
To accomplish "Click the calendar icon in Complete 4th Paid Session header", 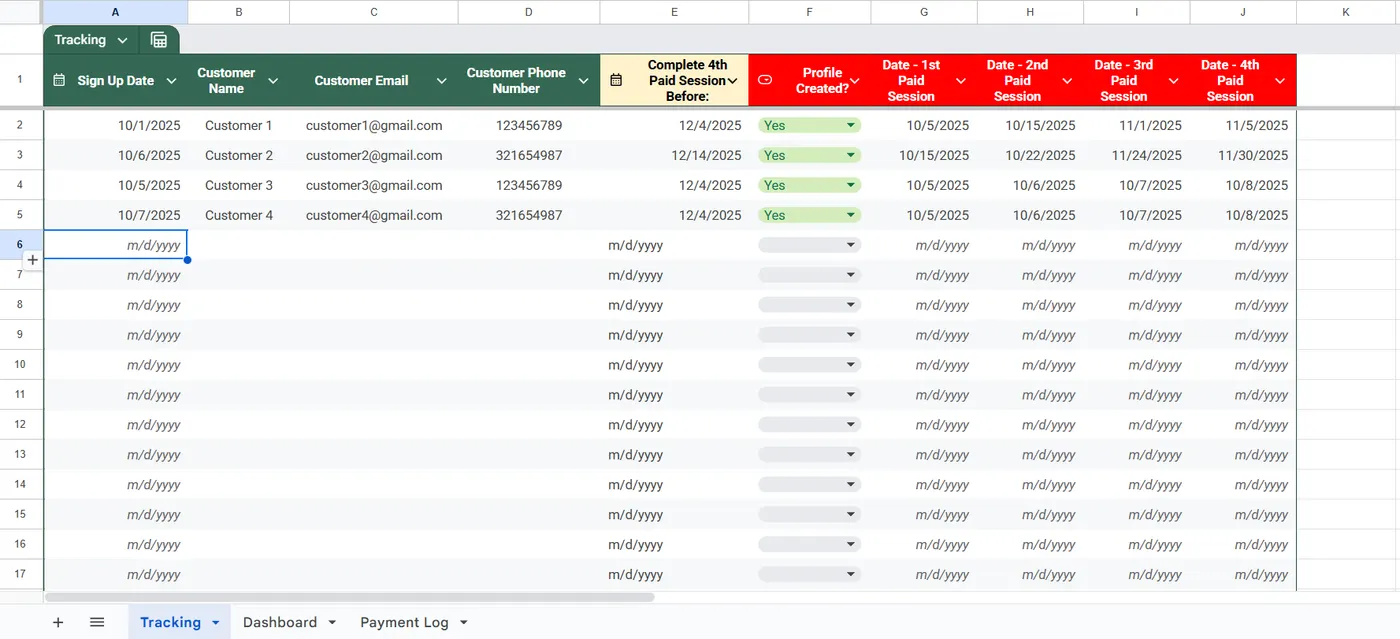I will (x=616, y=80).
